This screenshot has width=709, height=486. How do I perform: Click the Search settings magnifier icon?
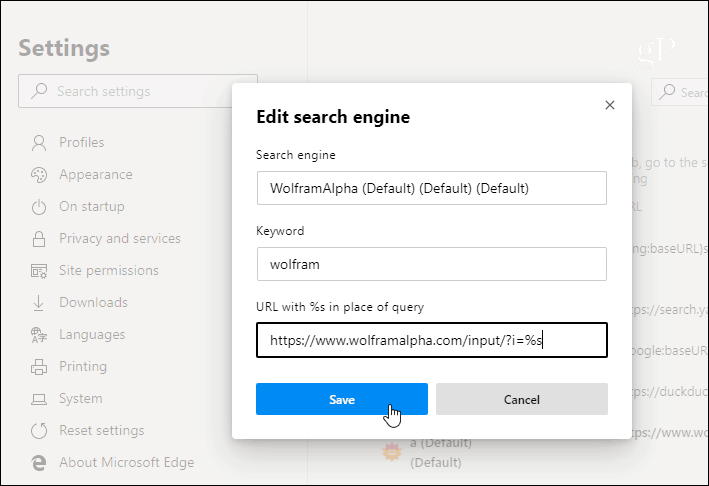click(x=39, y=91)
